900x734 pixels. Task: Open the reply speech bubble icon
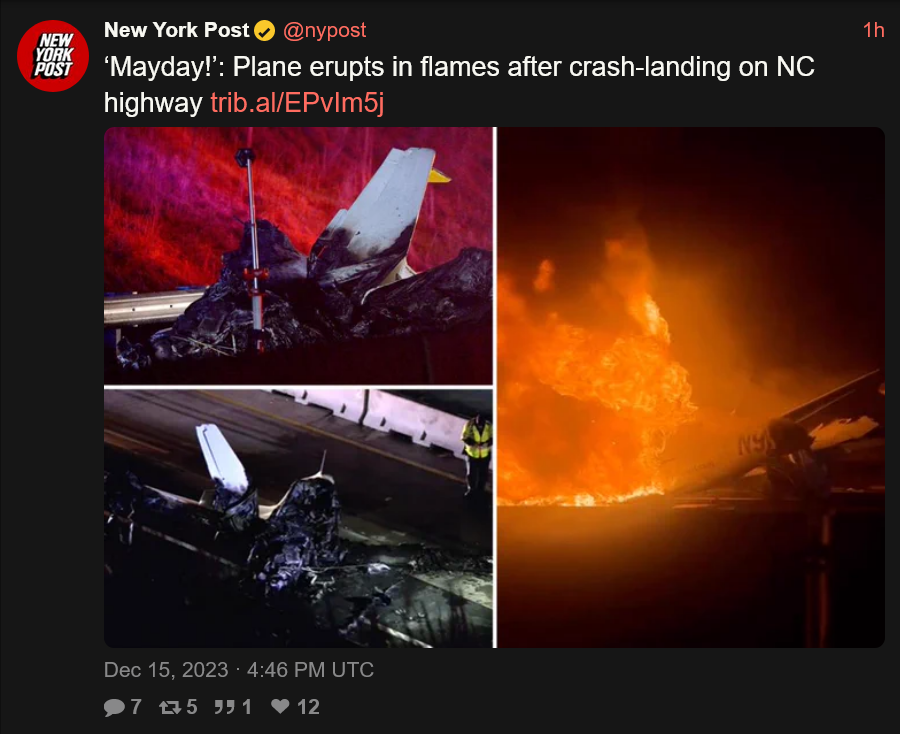click(114, 707)
